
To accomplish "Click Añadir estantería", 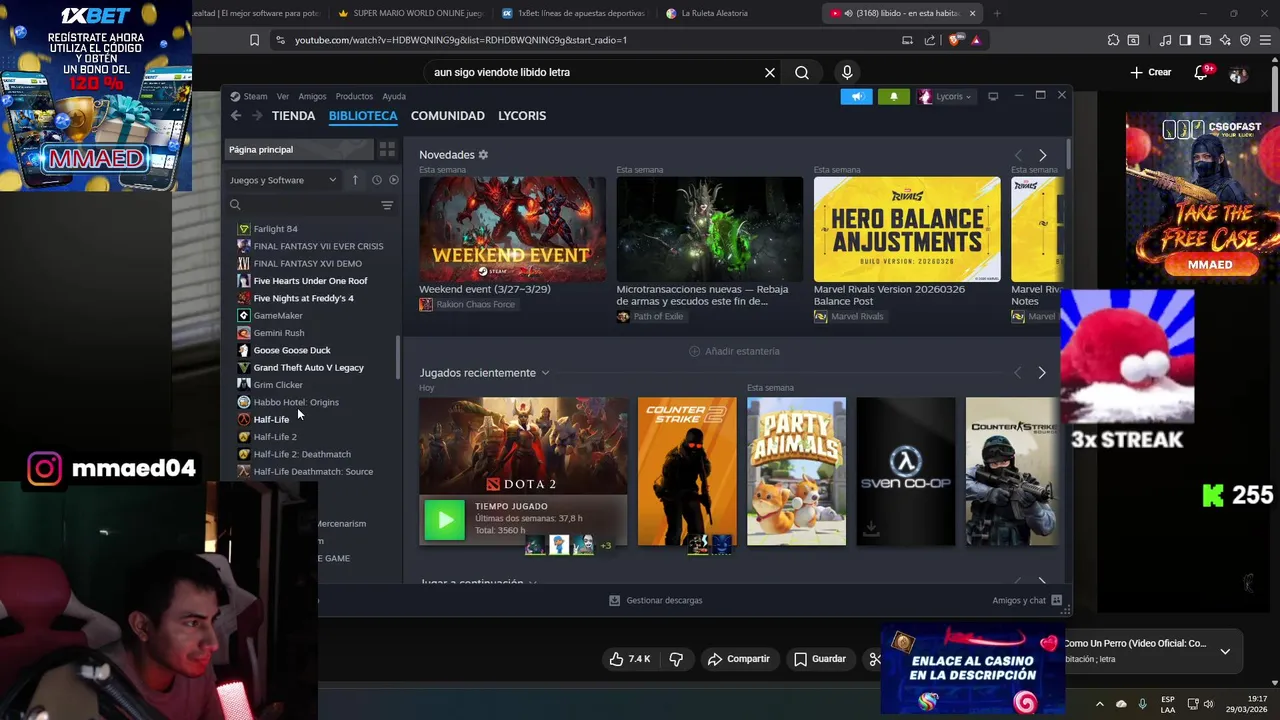I will point(735,351).
